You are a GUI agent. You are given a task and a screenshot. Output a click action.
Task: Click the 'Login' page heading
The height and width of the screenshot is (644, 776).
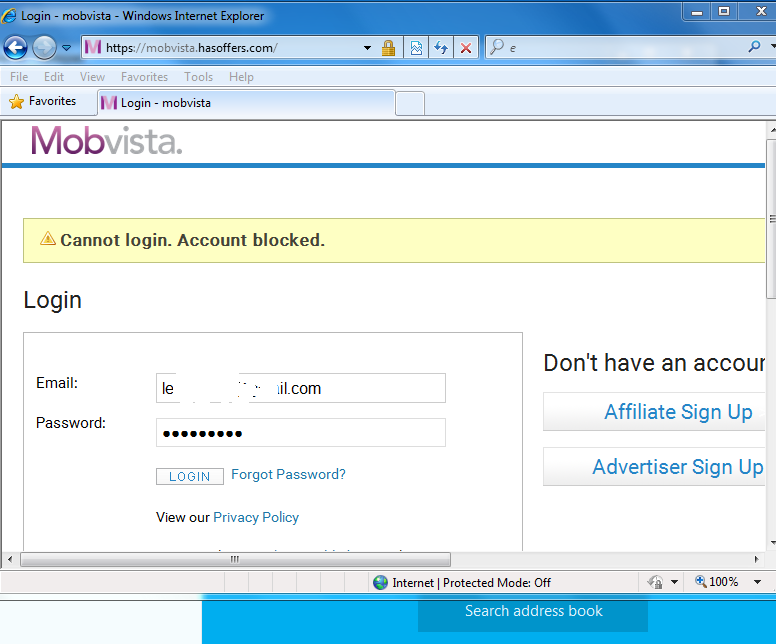(52, 300)
